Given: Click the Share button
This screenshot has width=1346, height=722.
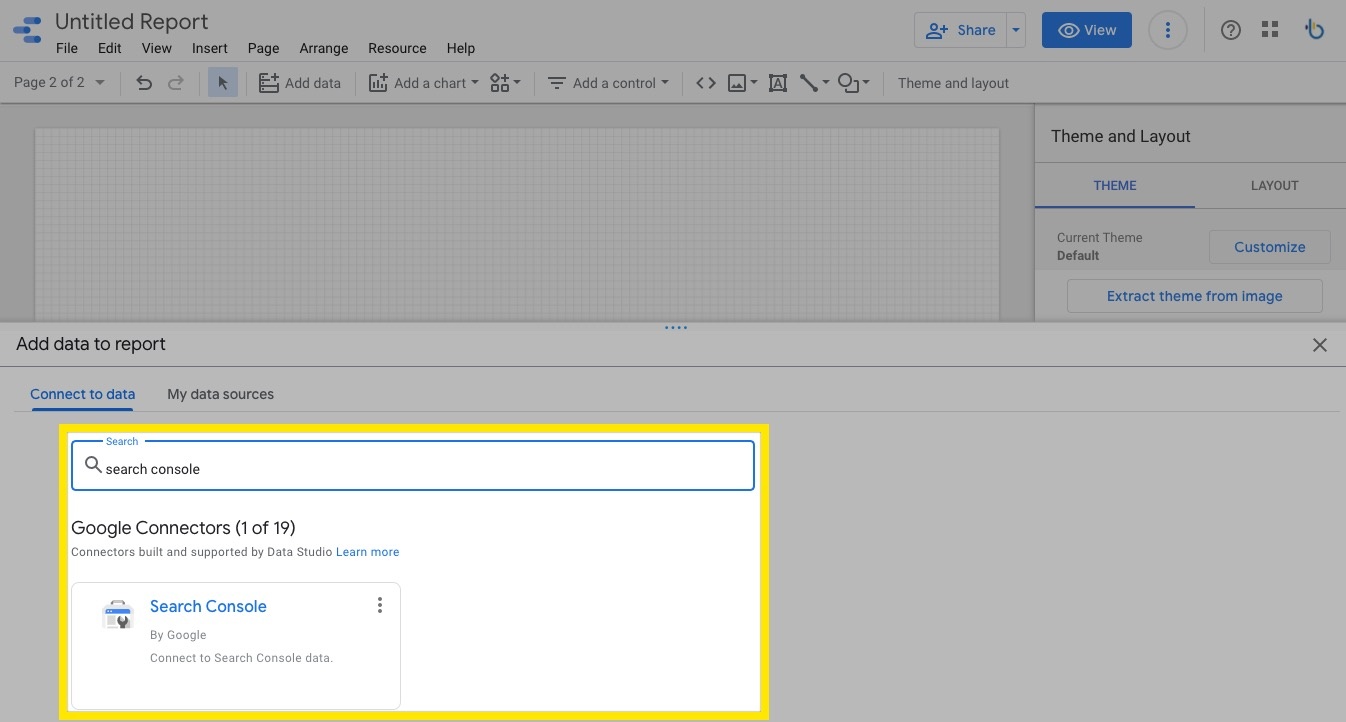Looking at the screenshot, I should pos(960,30).
